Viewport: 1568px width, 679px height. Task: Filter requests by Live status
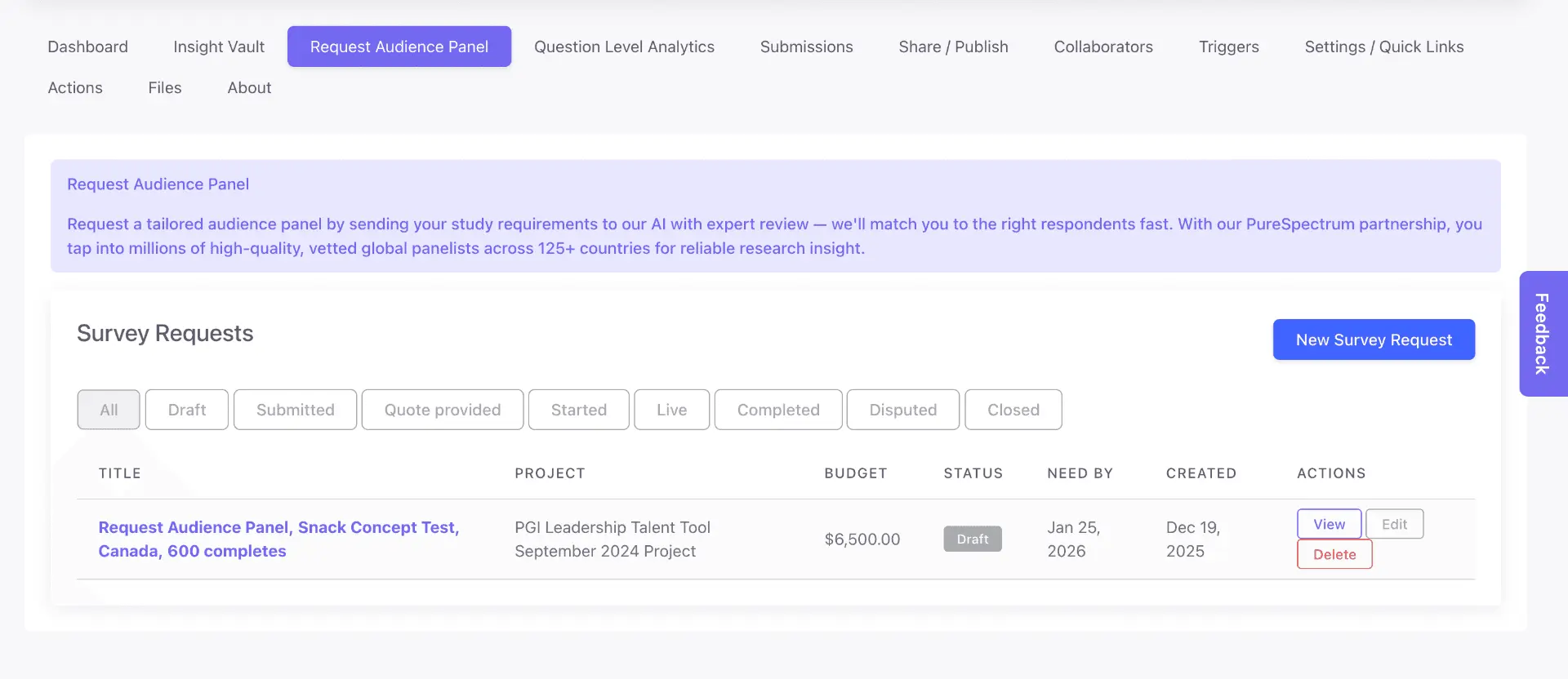click(x=672, y=410)
